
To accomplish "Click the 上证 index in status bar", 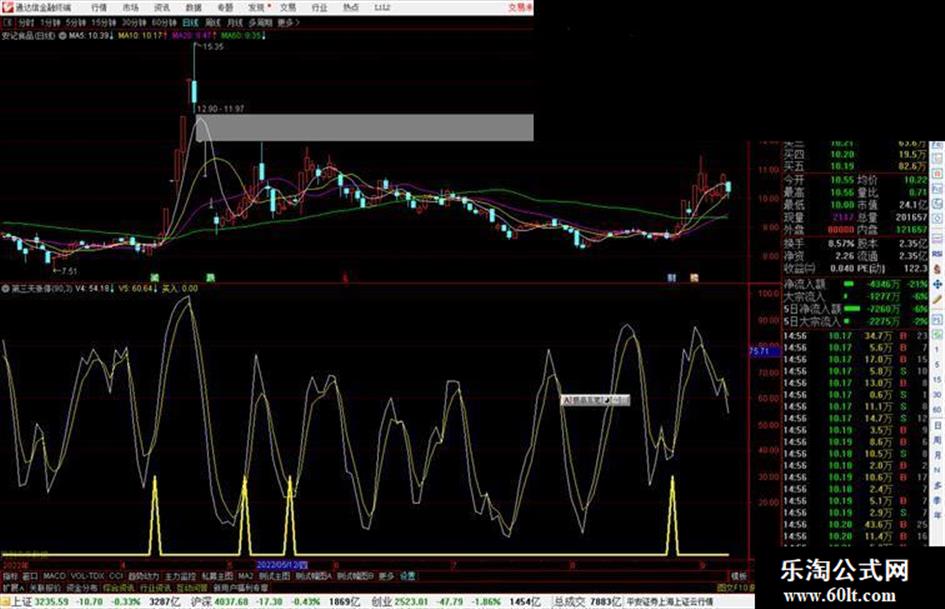I will click(22, 602).
